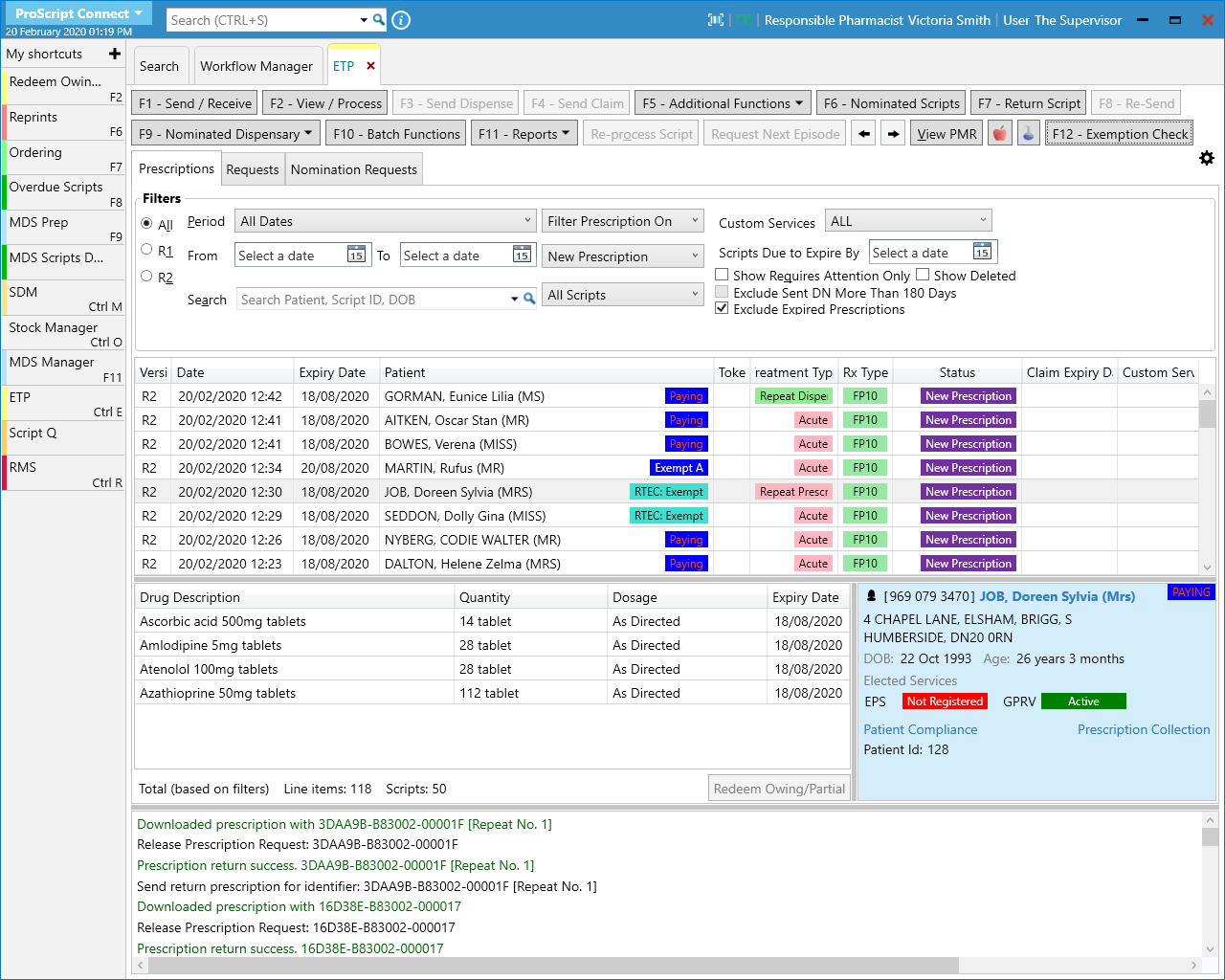Open the Requests tab
Image resolution: width=1225 pixels, height=980 pixels.
coord(253,169)
